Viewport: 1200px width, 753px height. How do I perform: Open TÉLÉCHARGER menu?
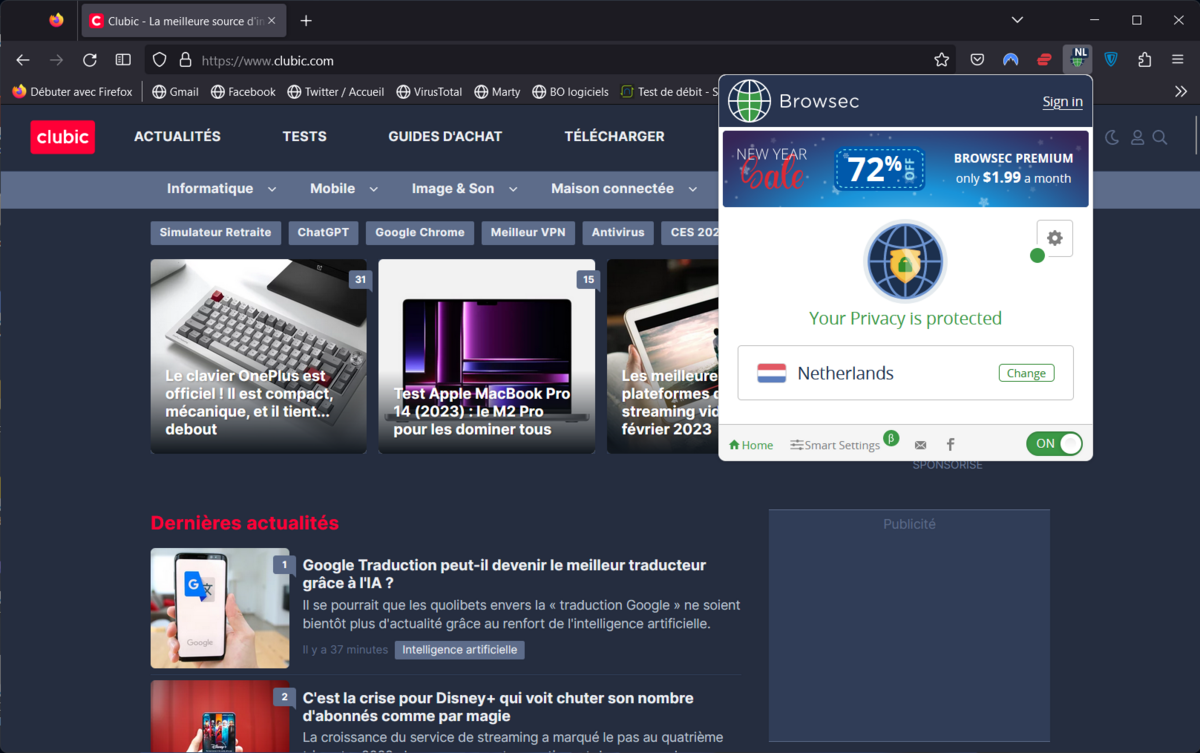614,136
